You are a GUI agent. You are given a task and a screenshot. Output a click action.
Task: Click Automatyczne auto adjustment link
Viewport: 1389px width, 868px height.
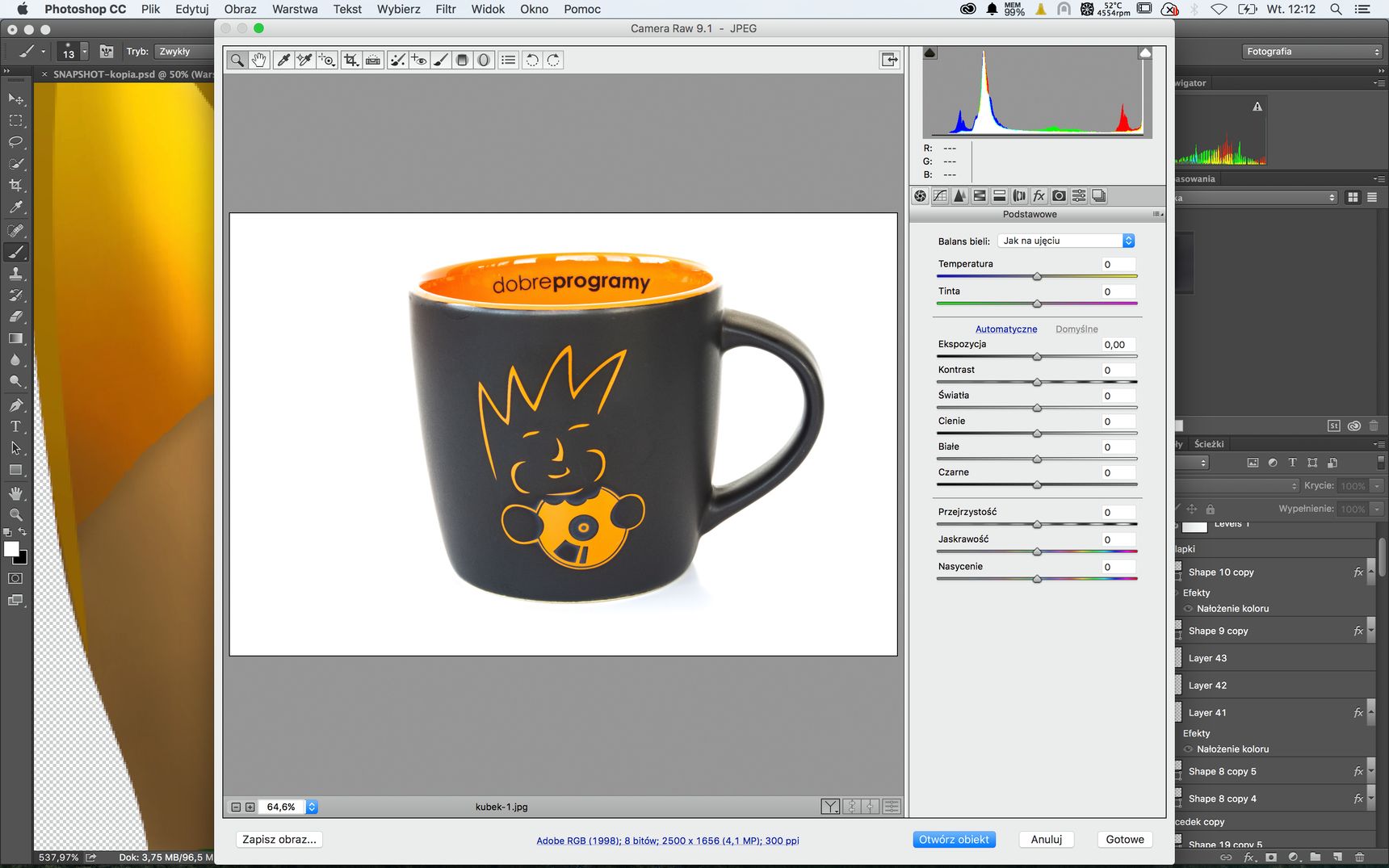(1005, 329)
